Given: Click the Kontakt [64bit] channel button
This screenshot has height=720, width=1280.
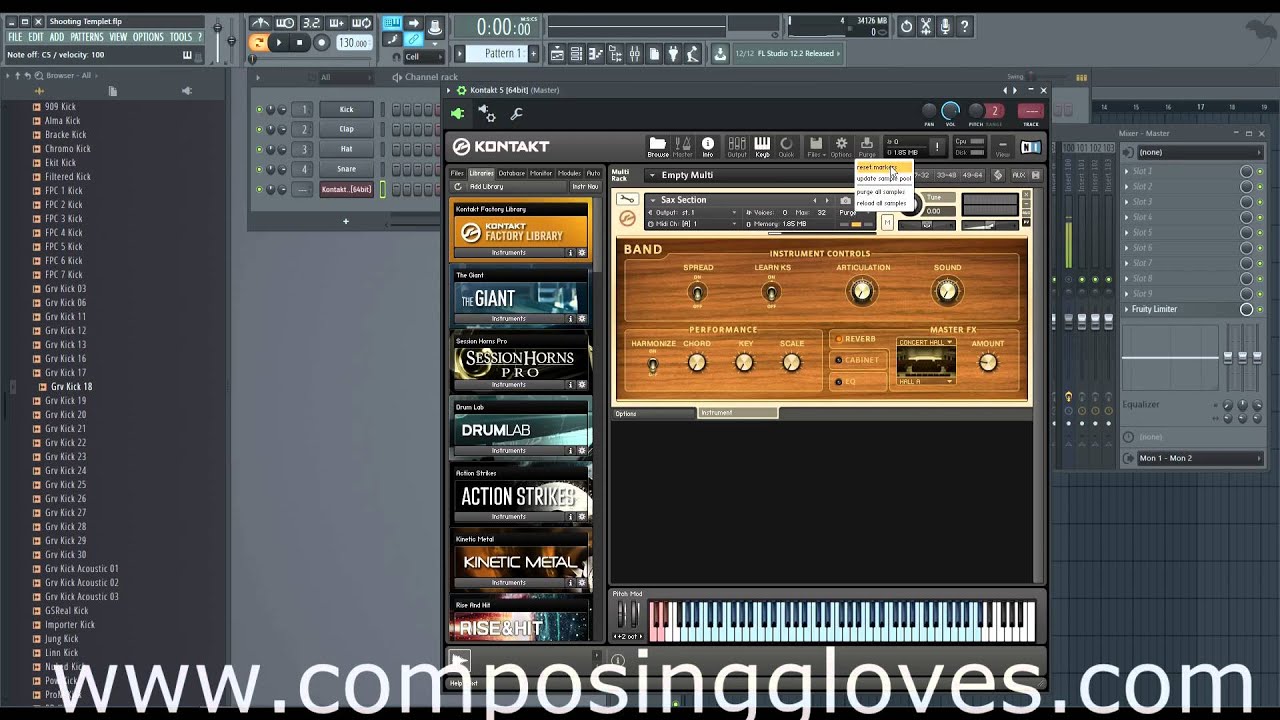Looking at the screenshot, I should point(346,190).
